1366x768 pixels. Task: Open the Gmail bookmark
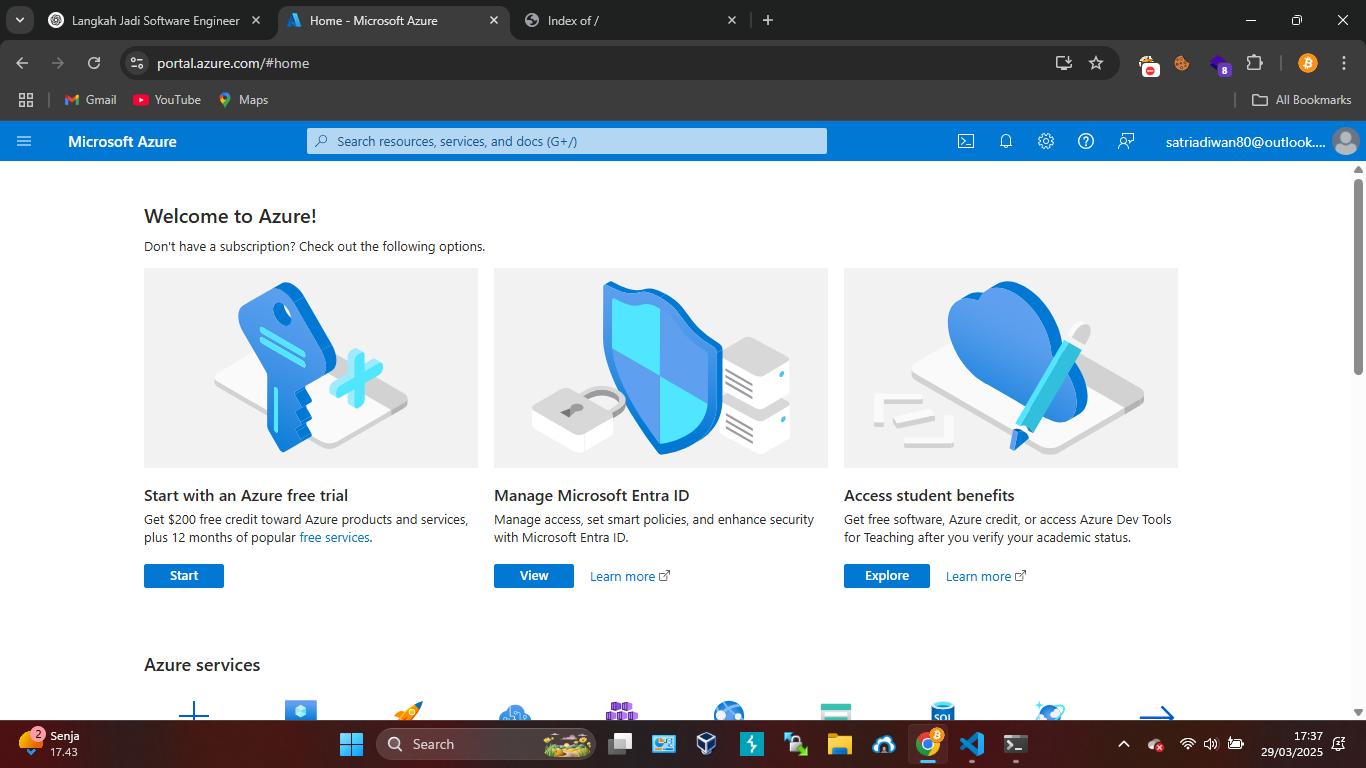point(91,100)
